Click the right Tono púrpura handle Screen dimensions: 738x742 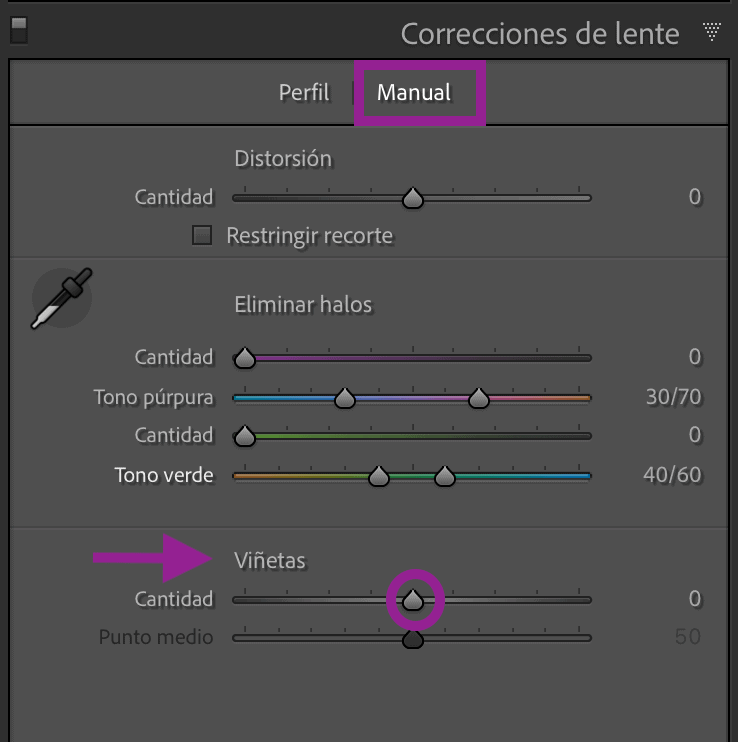point(479,399)
